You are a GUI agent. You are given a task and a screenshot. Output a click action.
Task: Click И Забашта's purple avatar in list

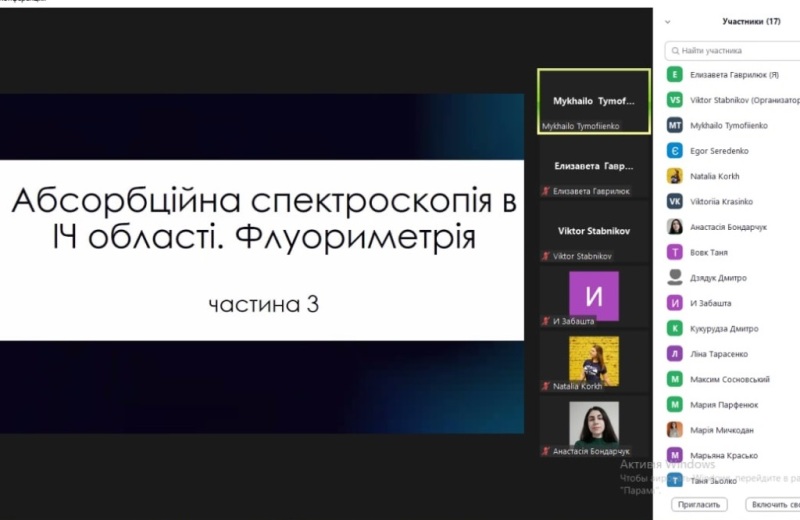674,303
